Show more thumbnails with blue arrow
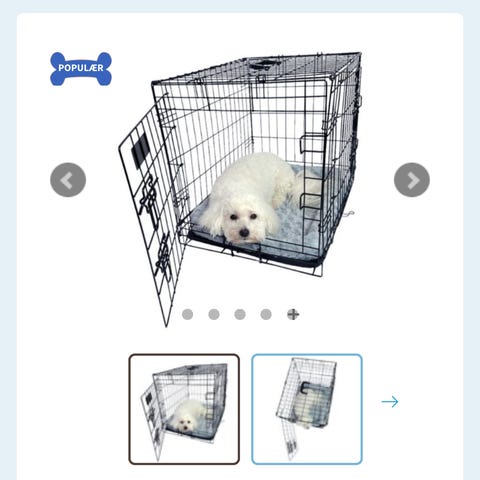Viewport: 480px width, 480px height. click(x=390, y=401)
